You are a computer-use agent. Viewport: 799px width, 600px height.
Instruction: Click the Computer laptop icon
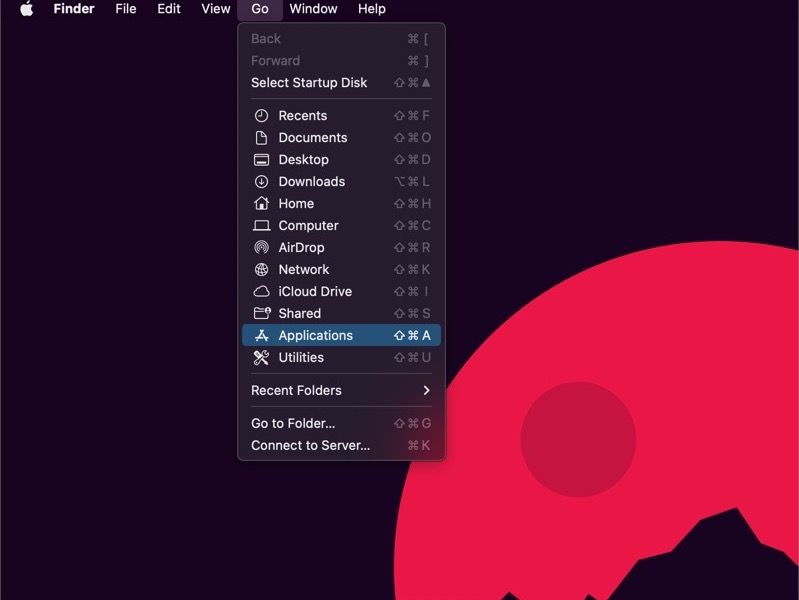point(261,225)
